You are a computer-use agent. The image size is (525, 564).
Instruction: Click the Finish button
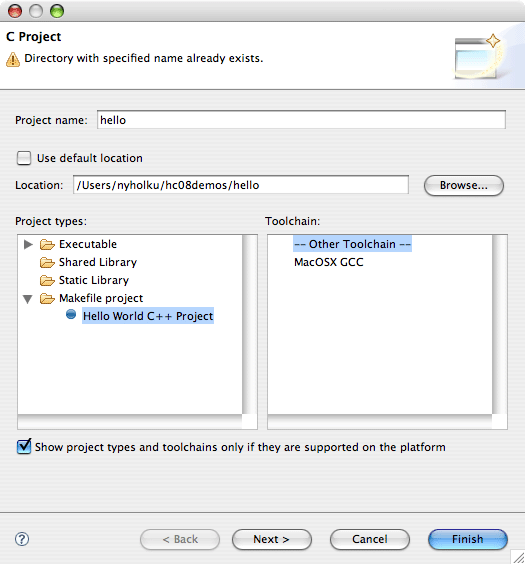[x=468, y=539]
